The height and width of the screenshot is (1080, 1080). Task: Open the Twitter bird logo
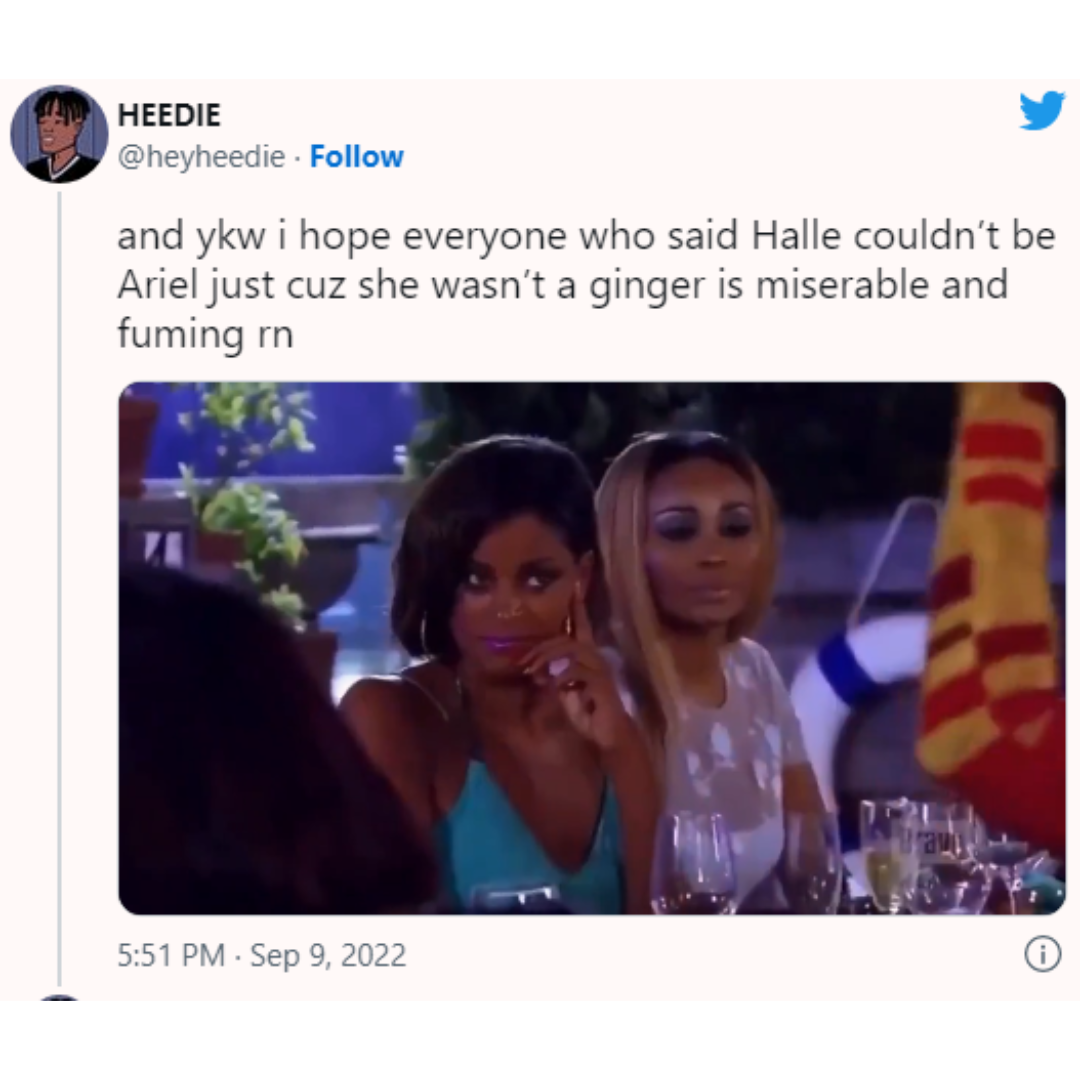click(x=1042, y=110)
